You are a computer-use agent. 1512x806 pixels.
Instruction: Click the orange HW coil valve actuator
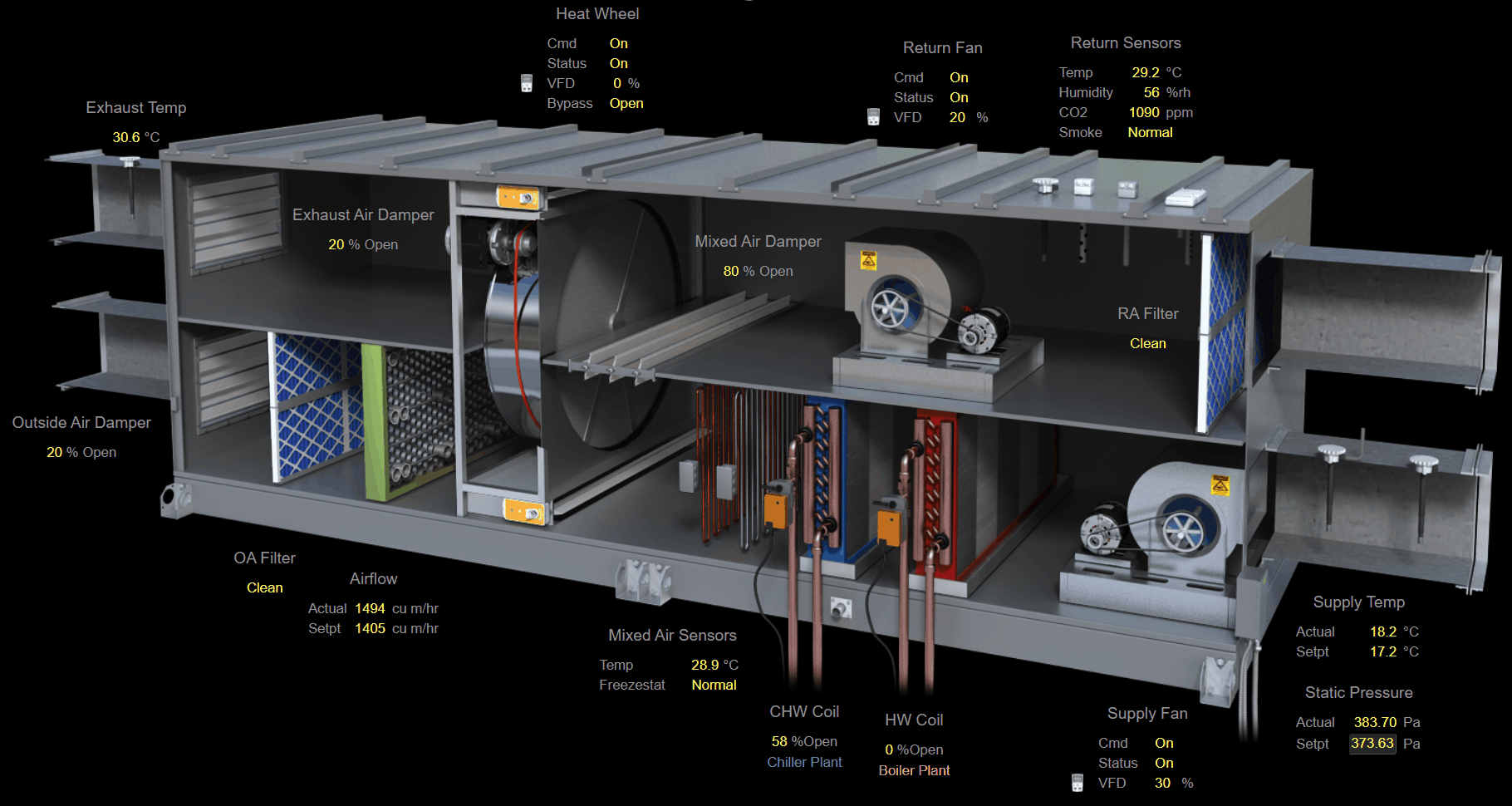(889, 523)
